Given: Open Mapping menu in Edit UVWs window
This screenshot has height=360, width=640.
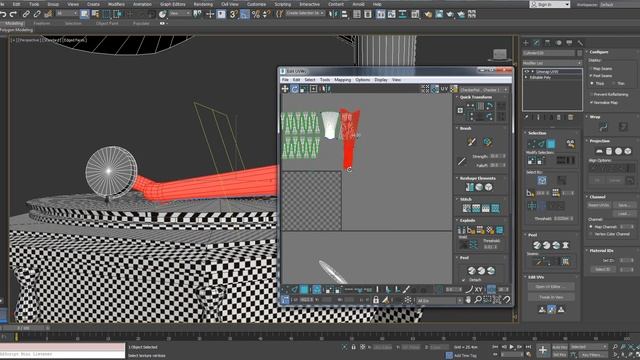Looking at the screenshot, I should coord(342,80).
